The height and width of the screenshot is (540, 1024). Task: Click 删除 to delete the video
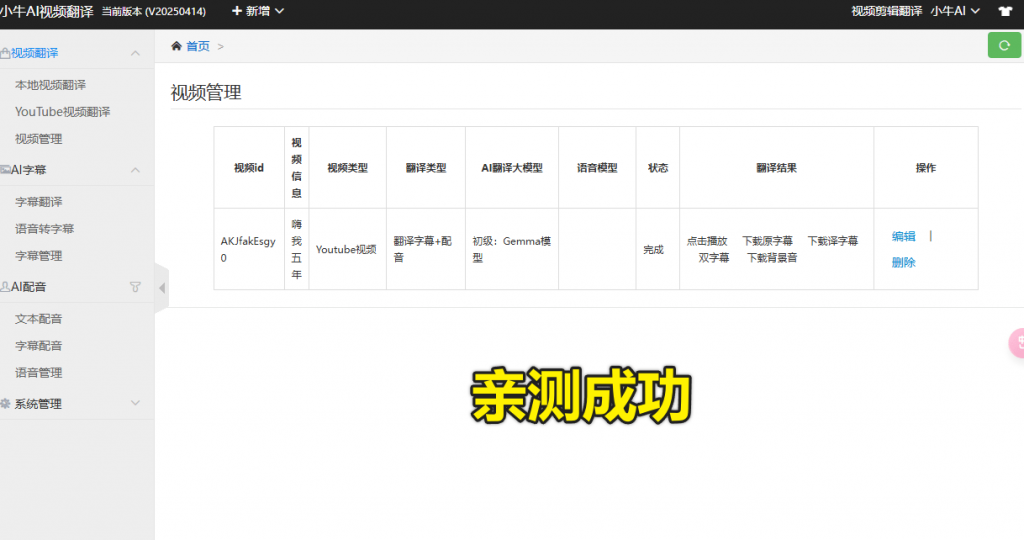tap(903, 263)
